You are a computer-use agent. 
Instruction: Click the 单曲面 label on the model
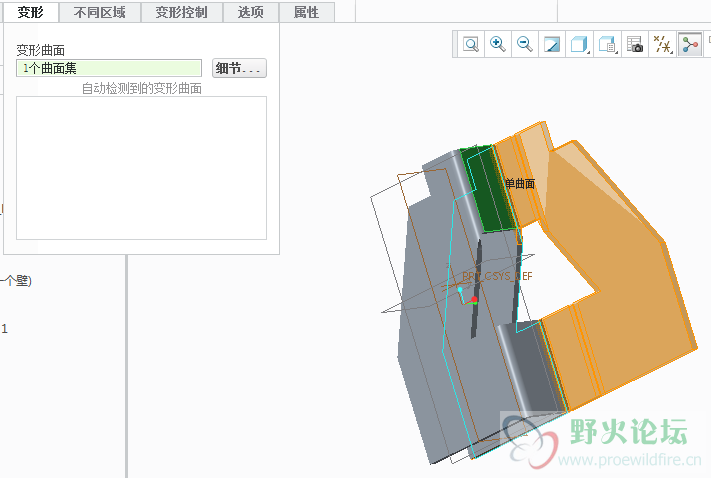(x=520, y=184)
